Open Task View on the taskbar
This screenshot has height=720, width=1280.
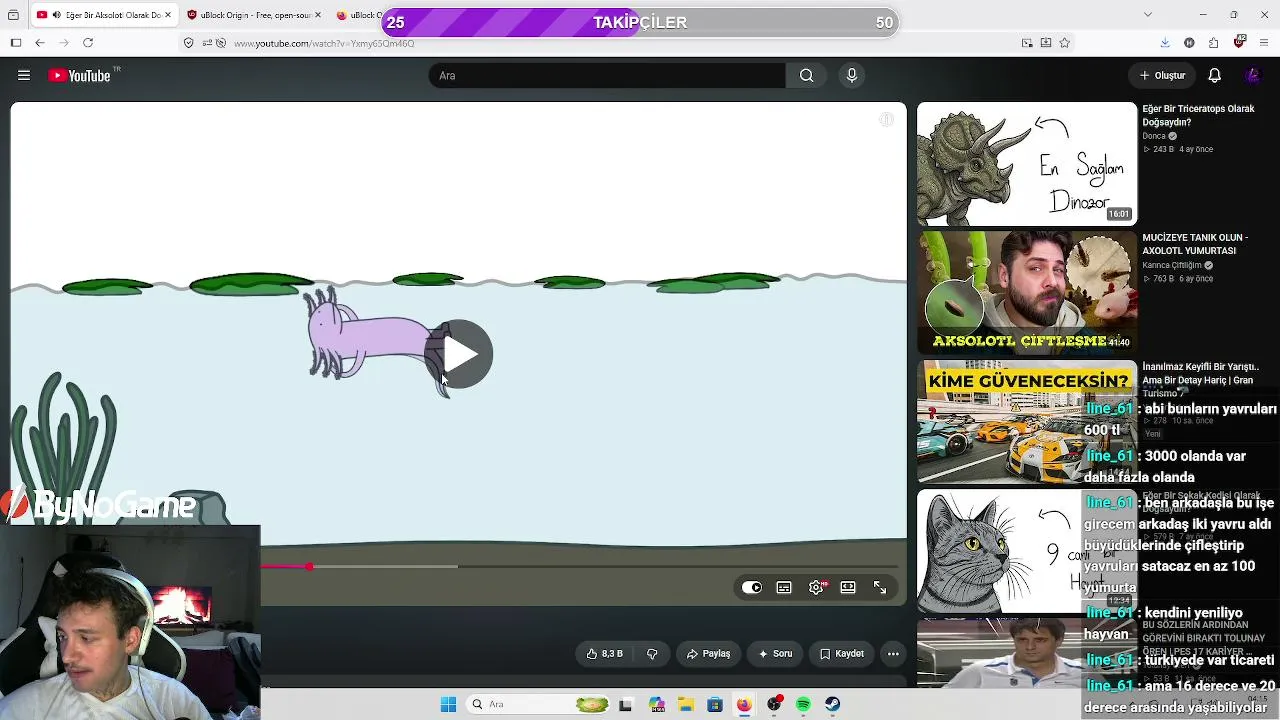click(x=626, y=704)
